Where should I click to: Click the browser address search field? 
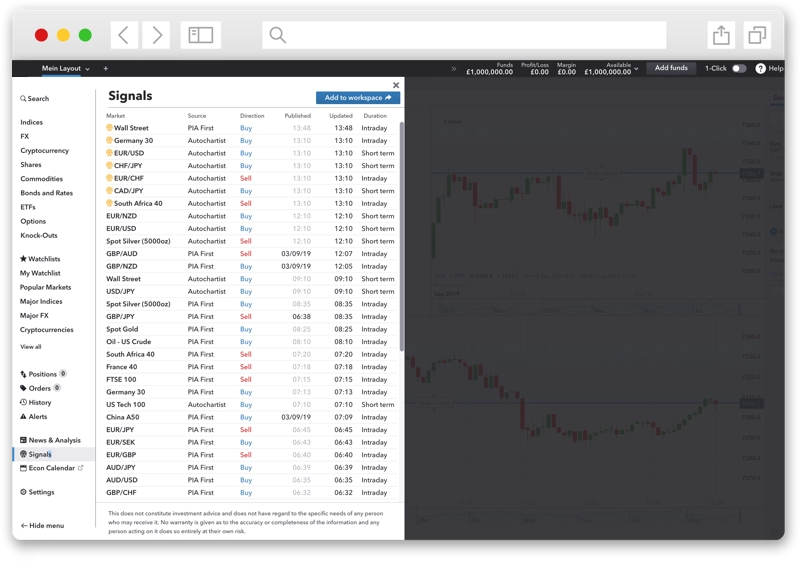[x=464, y=35]
